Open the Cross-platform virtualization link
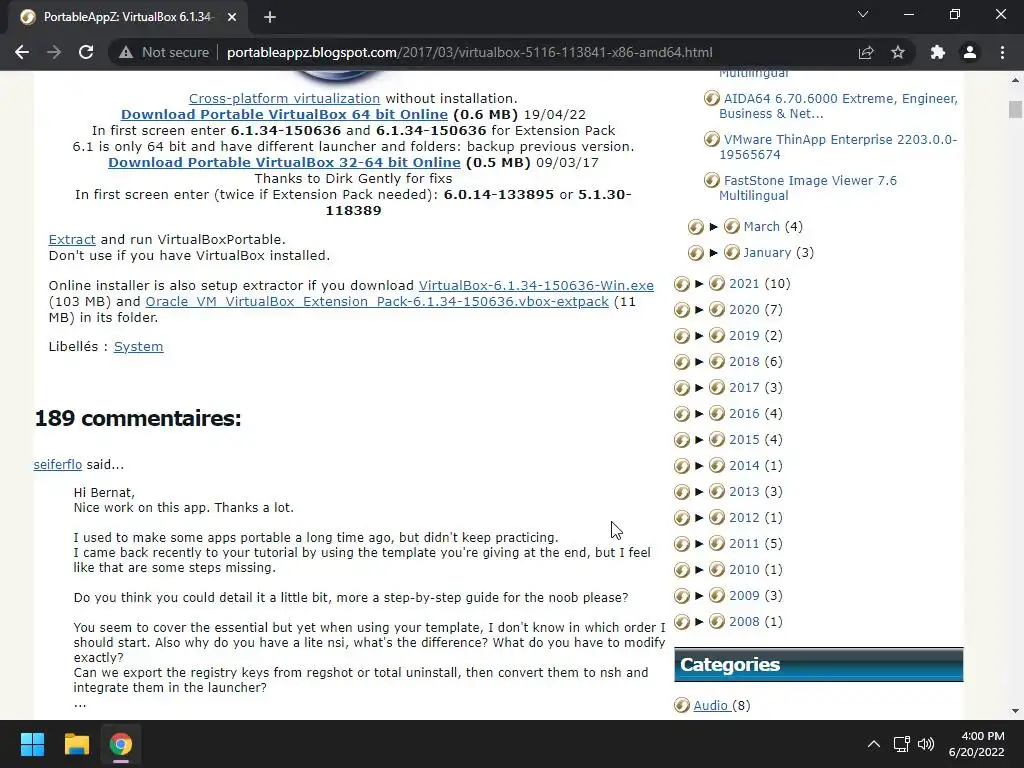The image size is (1024, 768). [284, 99]
